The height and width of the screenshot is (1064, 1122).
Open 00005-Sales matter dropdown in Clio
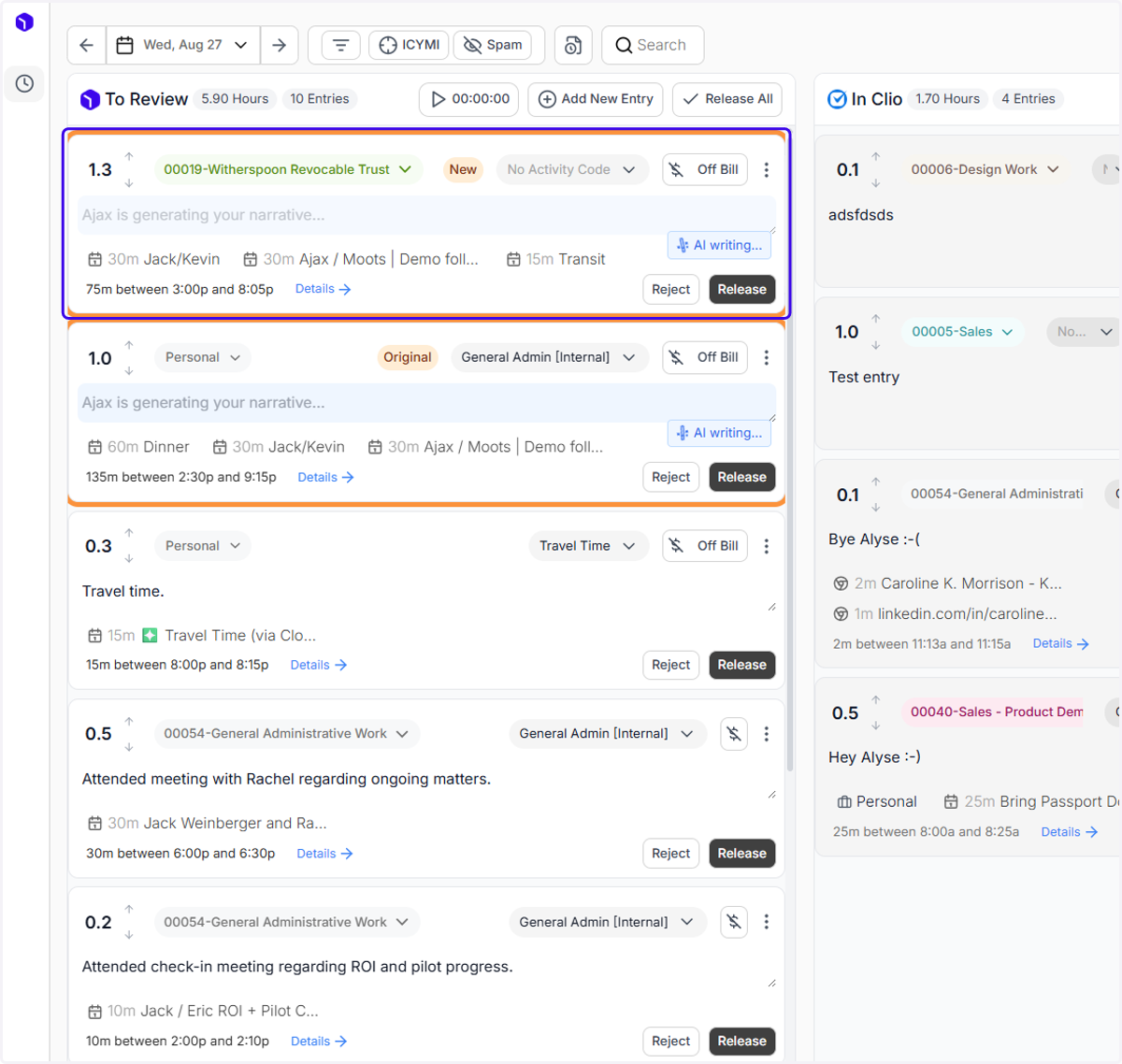(962, 332)
